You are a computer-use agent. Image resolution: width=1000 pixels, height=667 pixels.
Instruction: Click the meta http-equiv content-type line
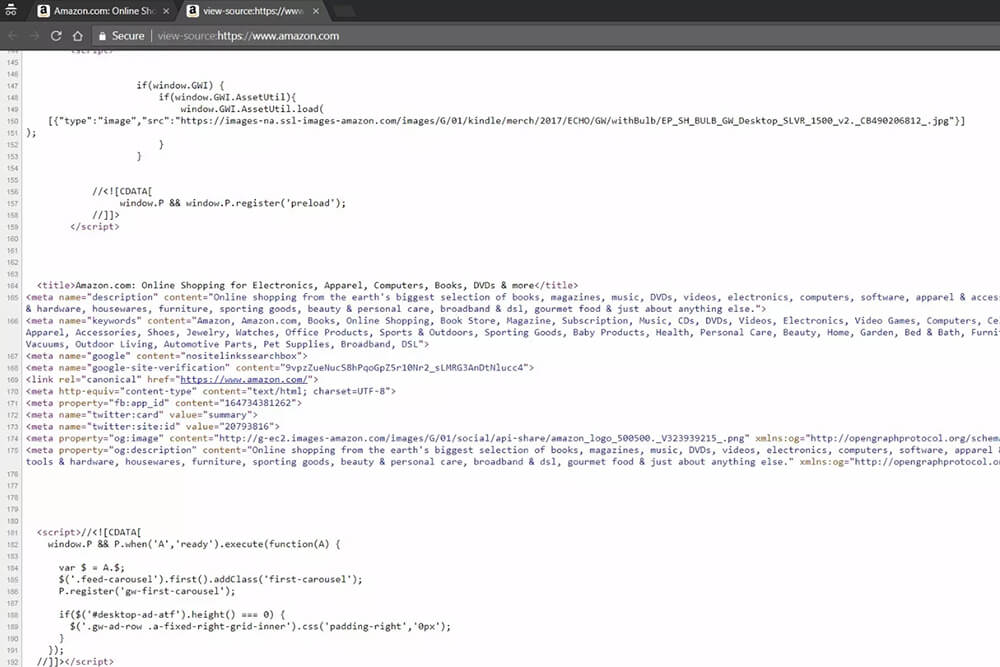point(211,392)
